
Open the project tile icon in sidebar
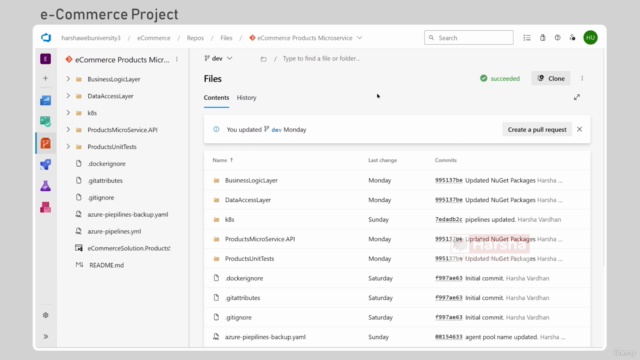tap(45, 59)
